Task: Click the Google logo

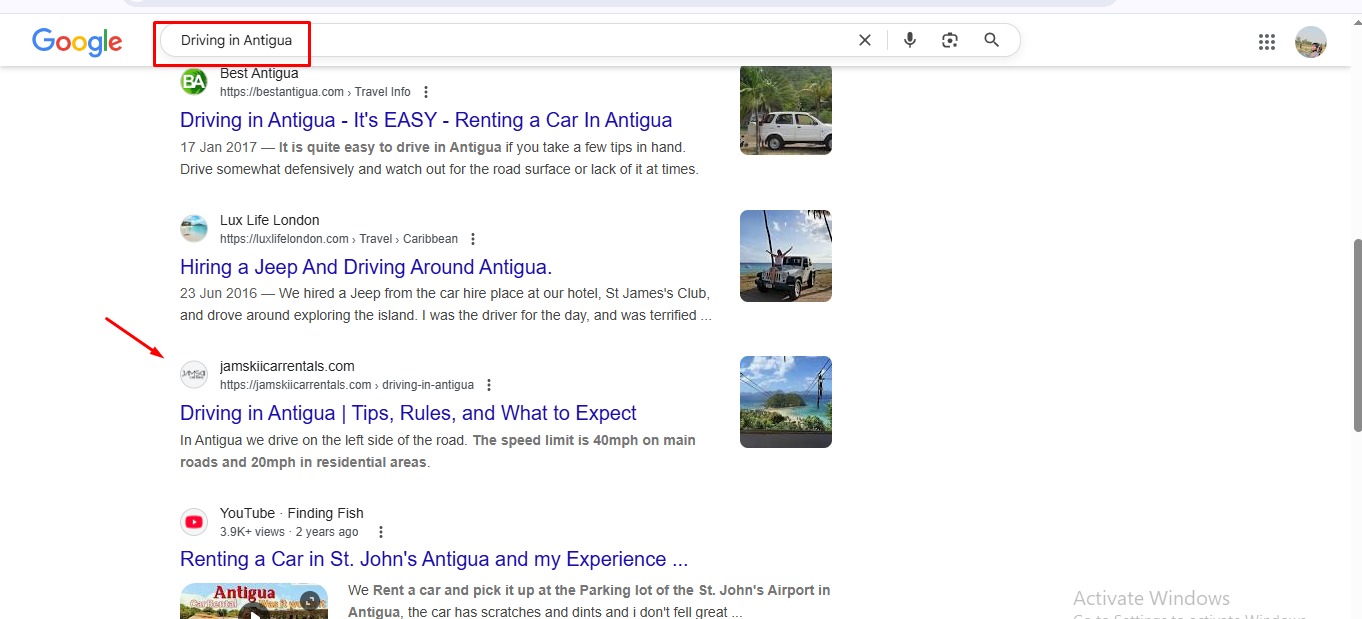Action: point(77,41)
